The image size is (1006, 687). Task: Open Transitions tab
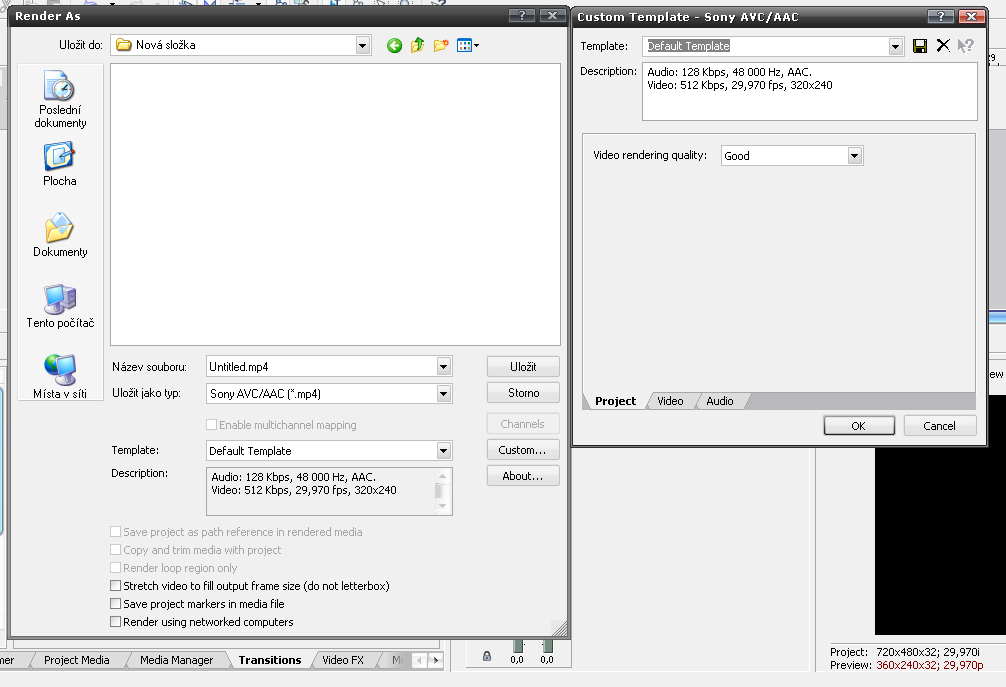coord(270,660)
